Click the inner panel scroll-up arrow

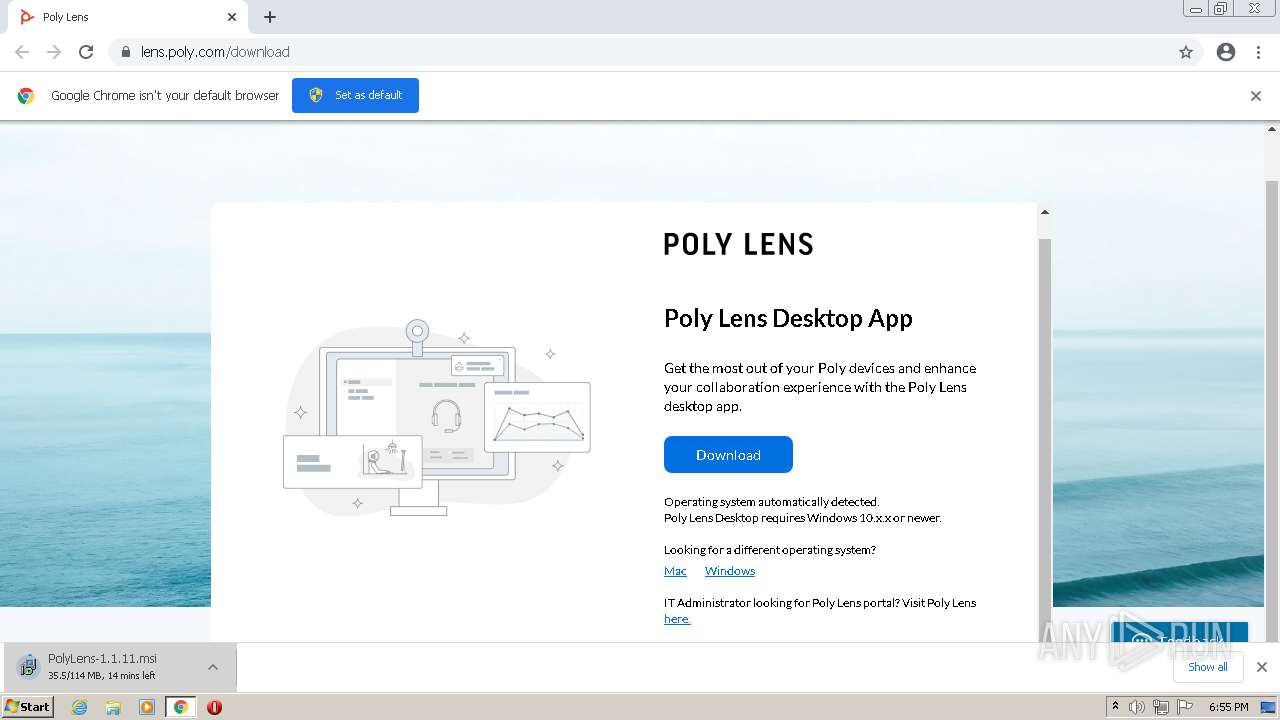point(1045,212)
